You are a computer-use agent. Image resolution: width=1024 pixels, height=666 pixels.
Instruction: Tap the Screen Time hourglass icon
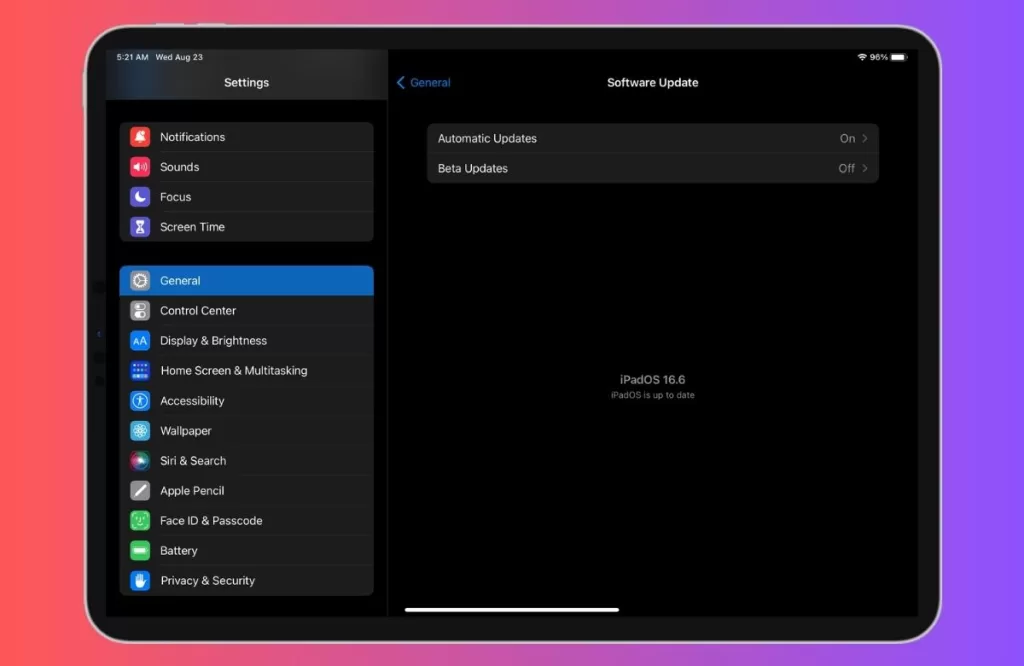(140, 227)
